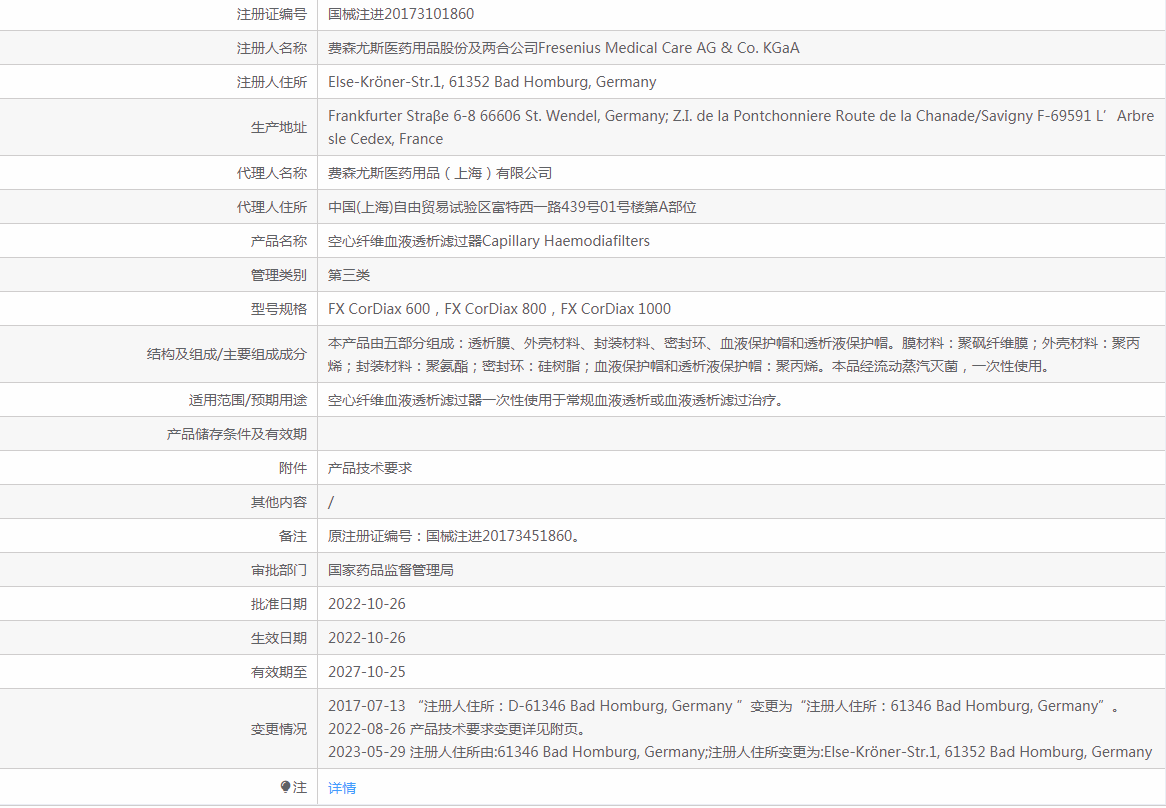Select expiry date 2027-10-25
Screen dimensions: 1166x808
tap(367, 673)
